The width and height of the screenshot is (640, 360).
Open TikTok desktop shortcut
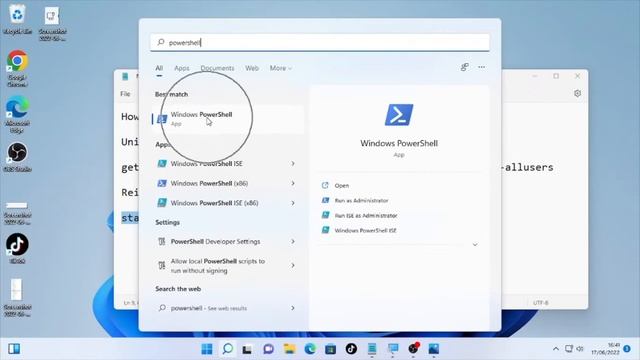(17, 249)
